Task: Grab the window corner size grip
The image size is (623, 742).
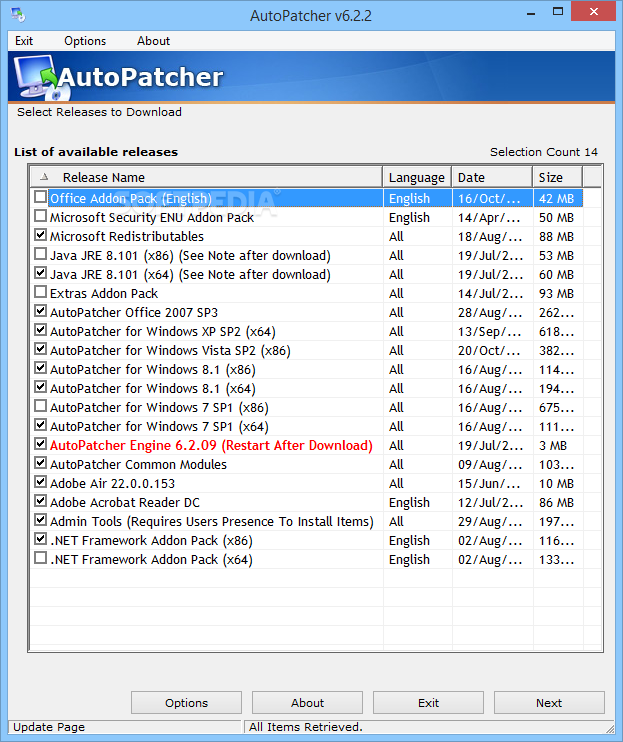Action: coord(610,729)
